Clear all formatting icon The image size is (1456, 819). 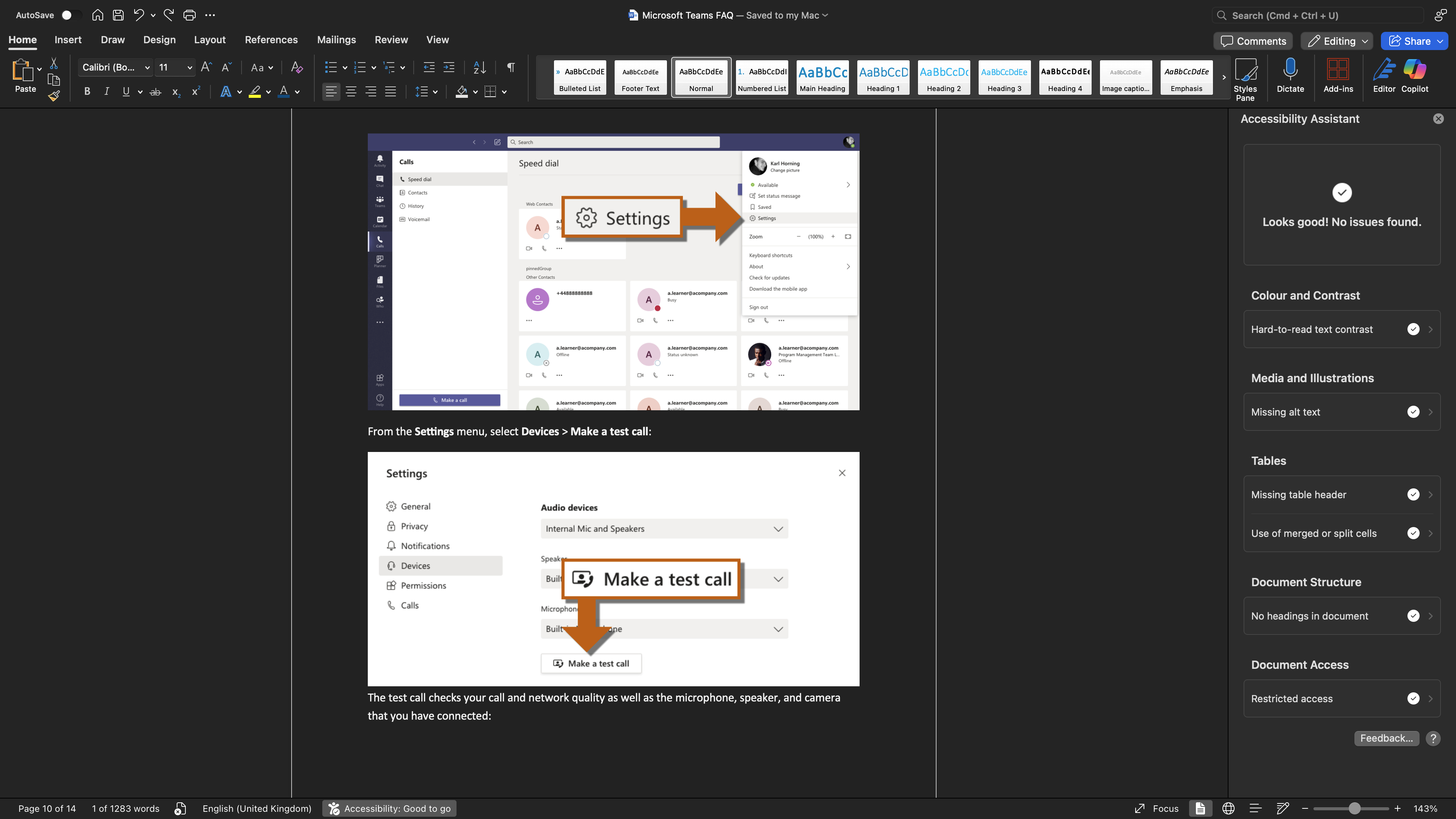297,67
